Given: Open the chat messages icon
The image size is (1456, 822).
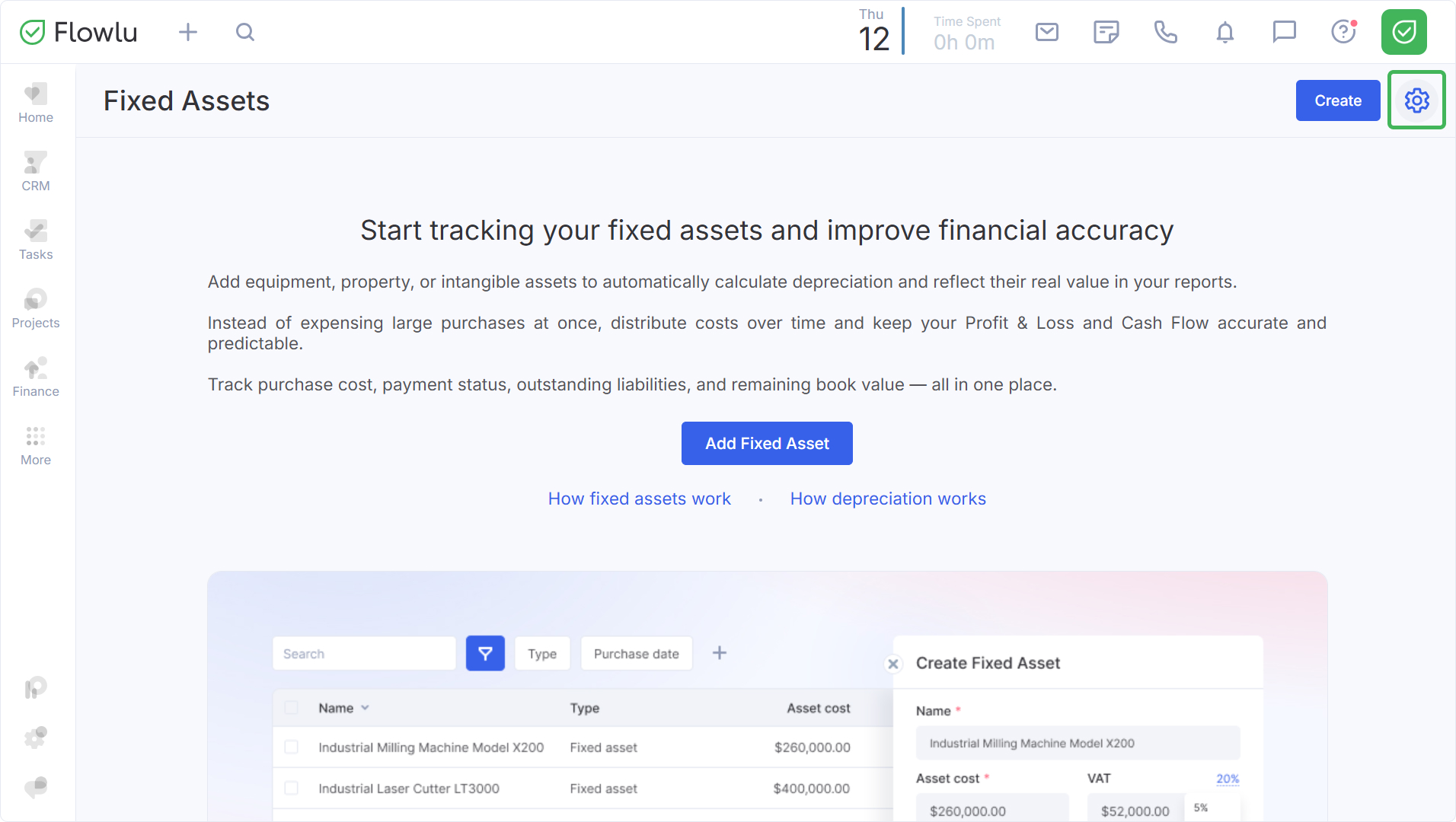Looking at the screenshot, I should click(1284, 32).
